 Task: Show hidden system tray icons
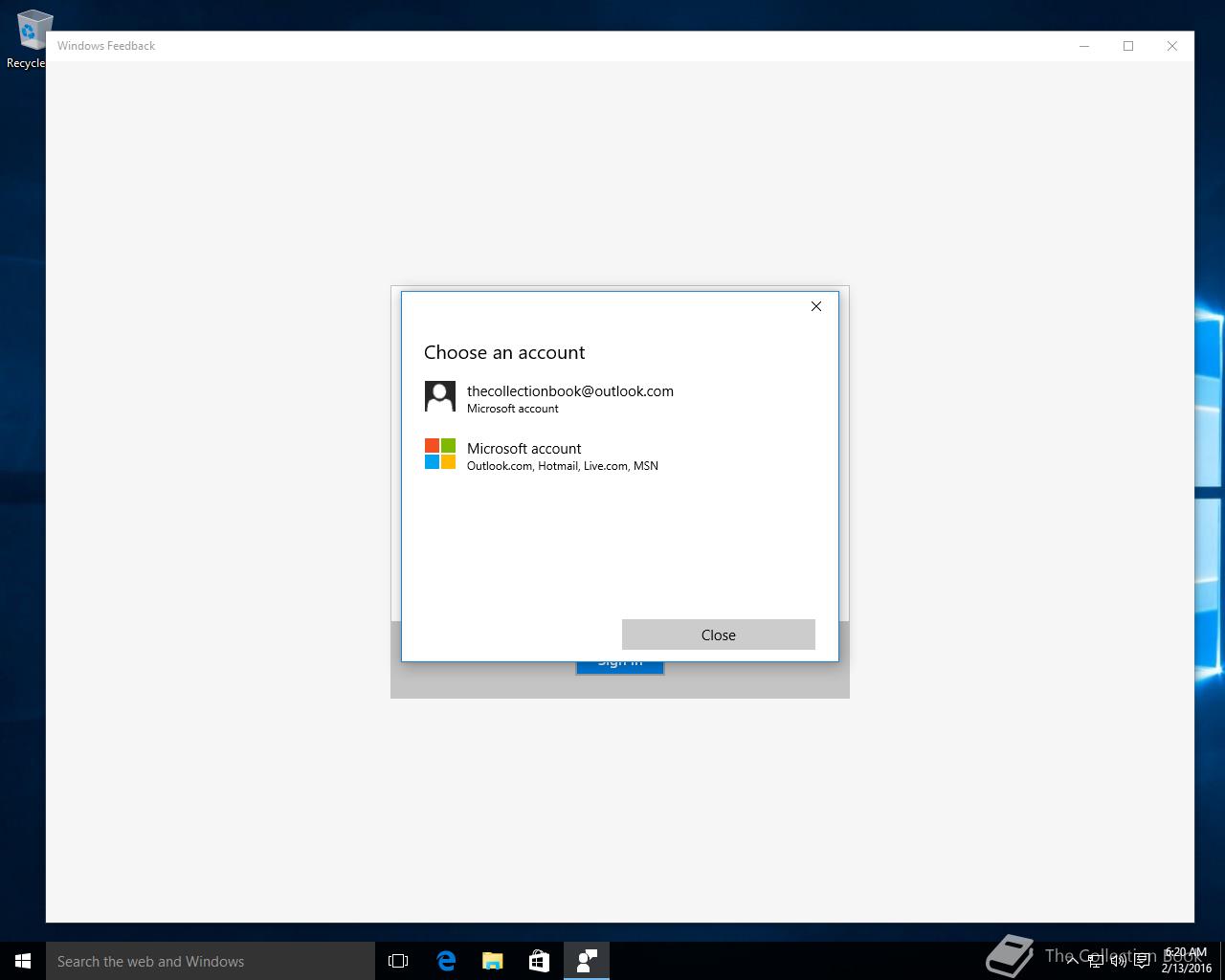pyautogui.click(x=1072, y=961)
